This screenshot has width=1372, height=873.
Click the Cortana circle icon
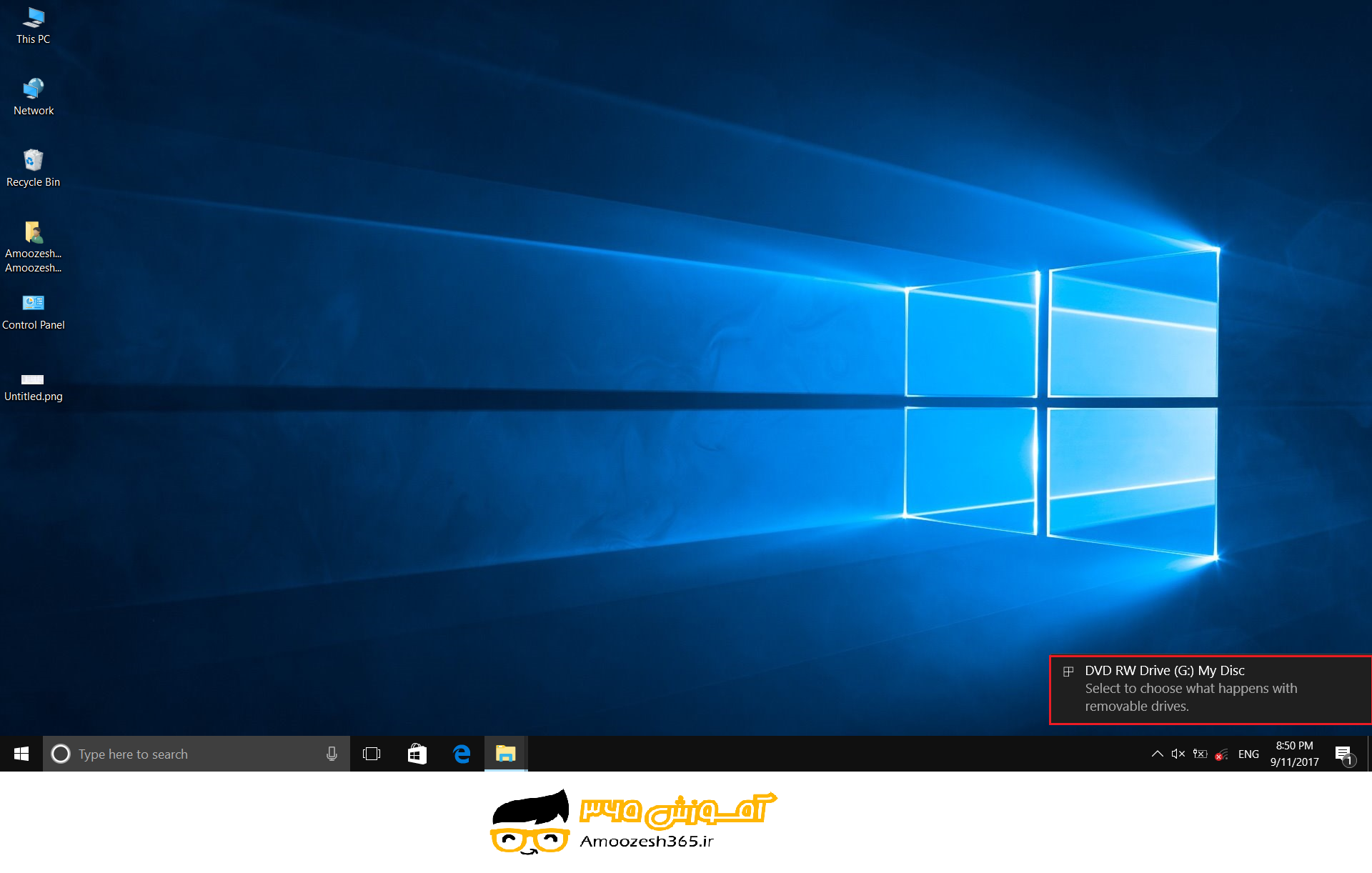click(x=61, y=754)
